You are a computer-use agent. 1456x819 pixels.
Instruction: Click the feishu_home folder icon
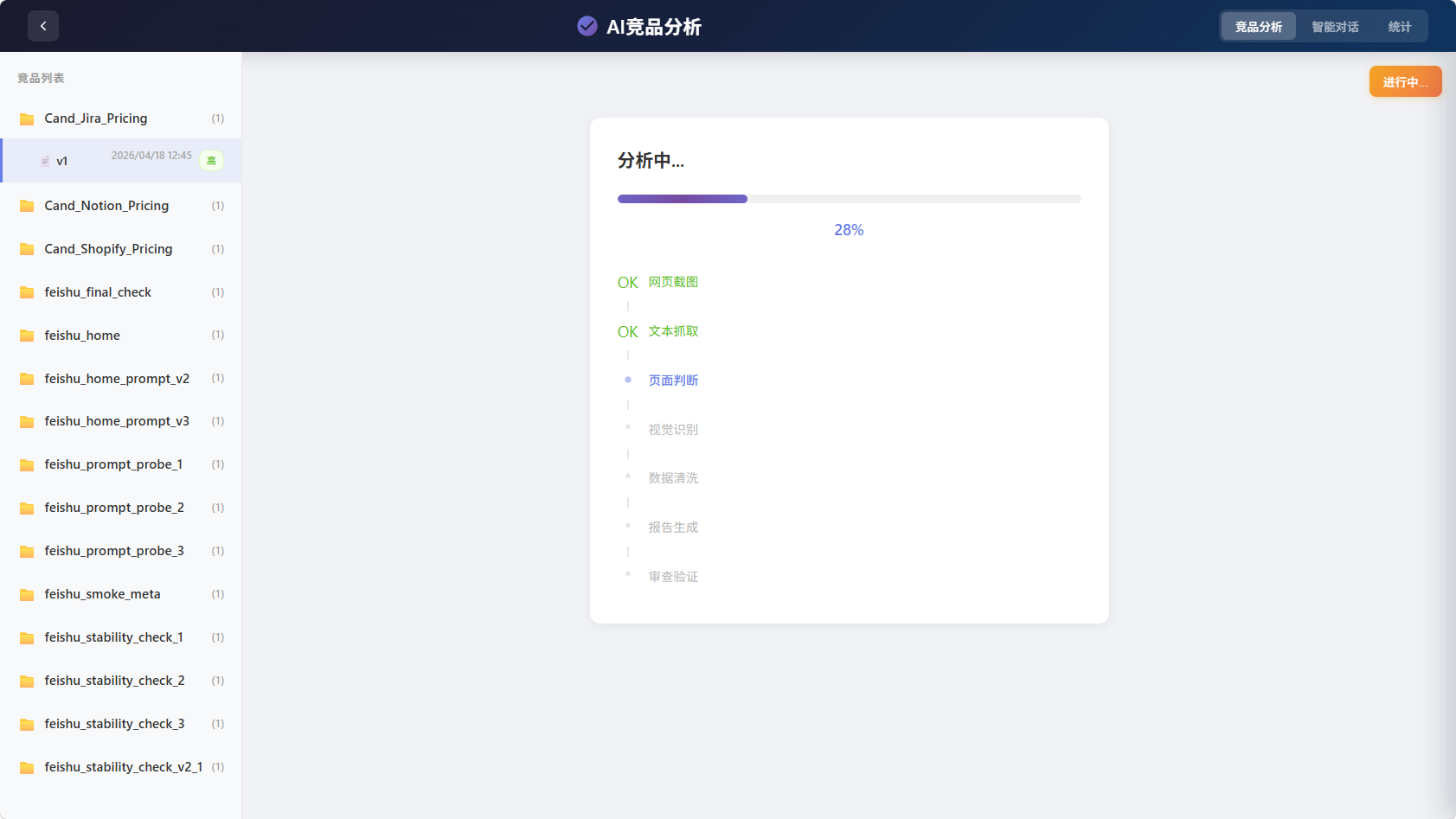point(27,336)
